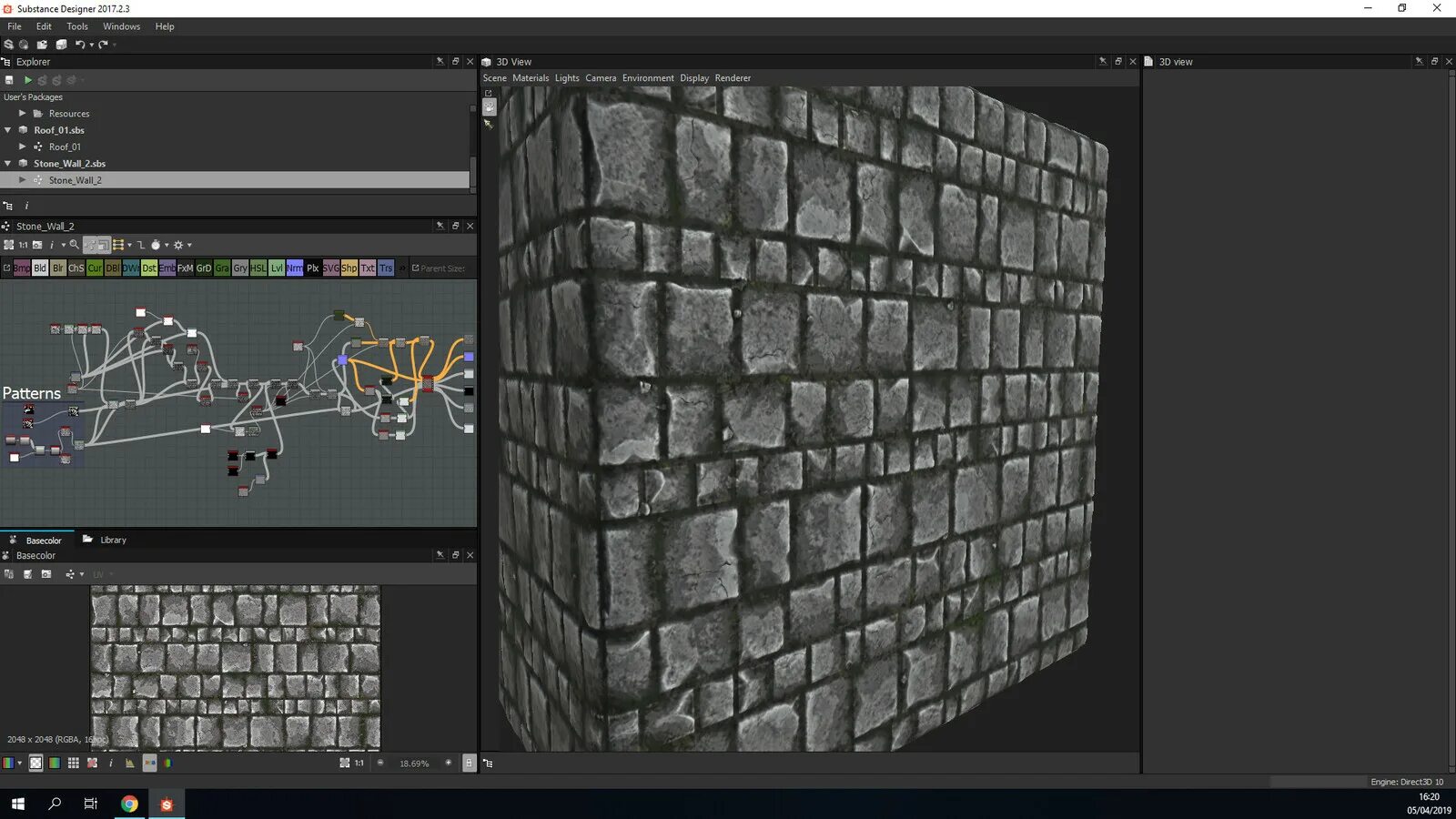
Task: Open the graph settings gear icon
Action: click(x=180, y=246)
